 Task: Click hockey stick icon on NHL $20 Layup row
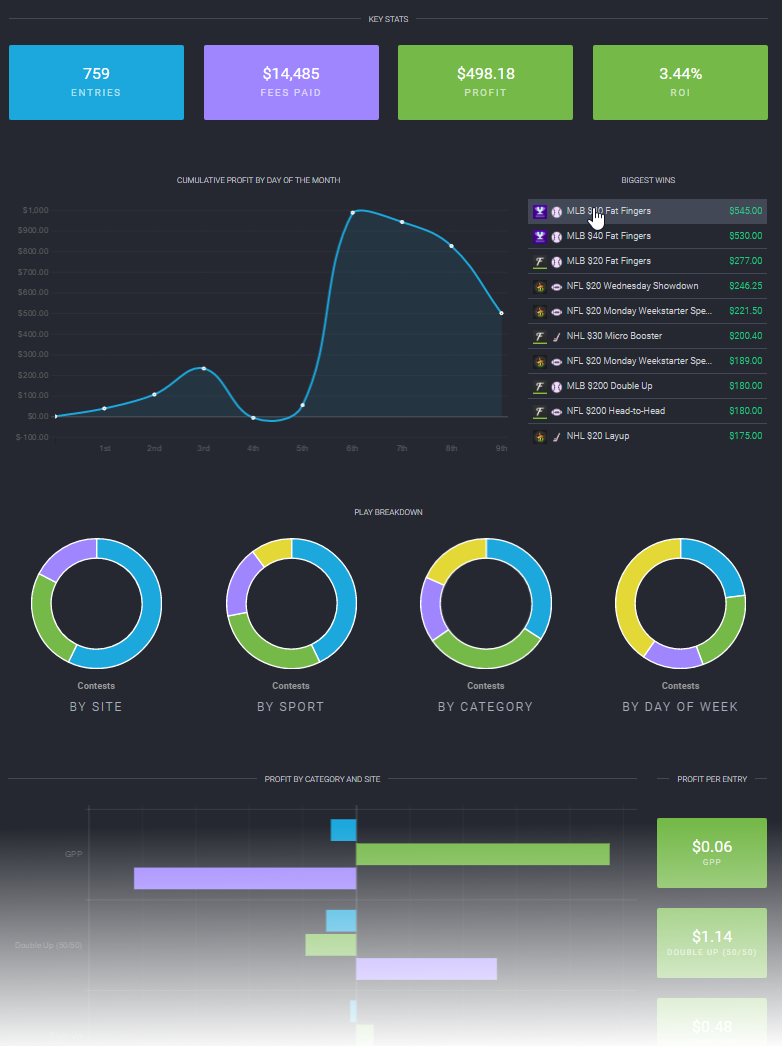(x=556, y=437)
